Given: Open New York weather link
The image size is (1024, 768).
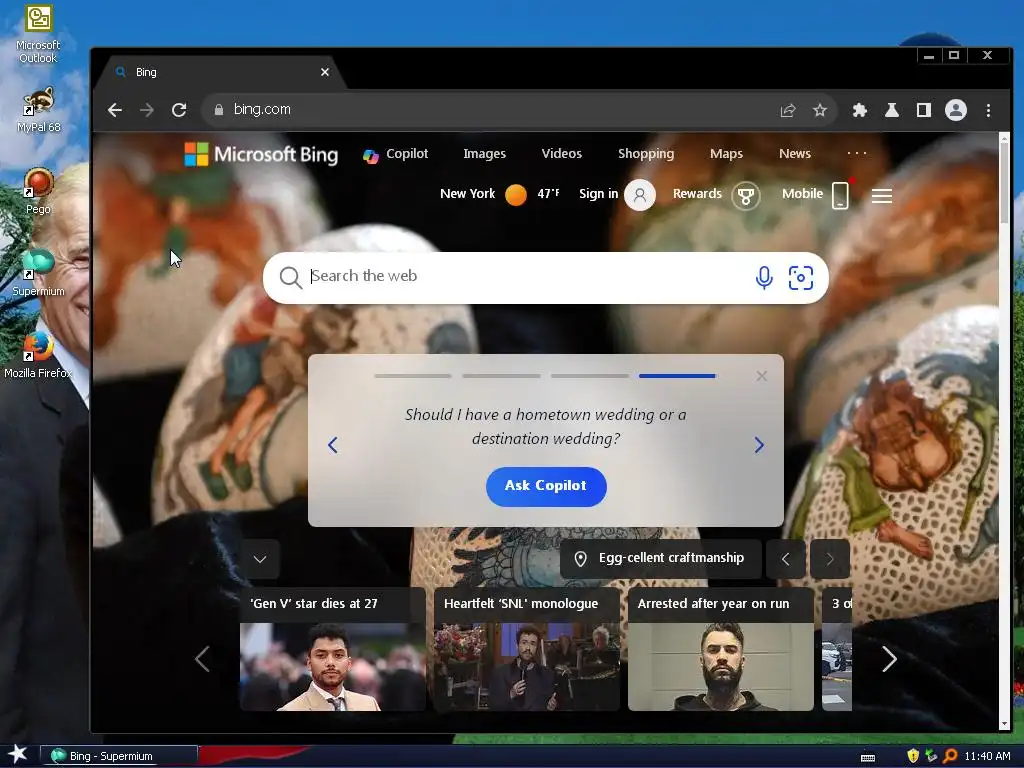Looking at the screenshot, I should coord(499,194).
